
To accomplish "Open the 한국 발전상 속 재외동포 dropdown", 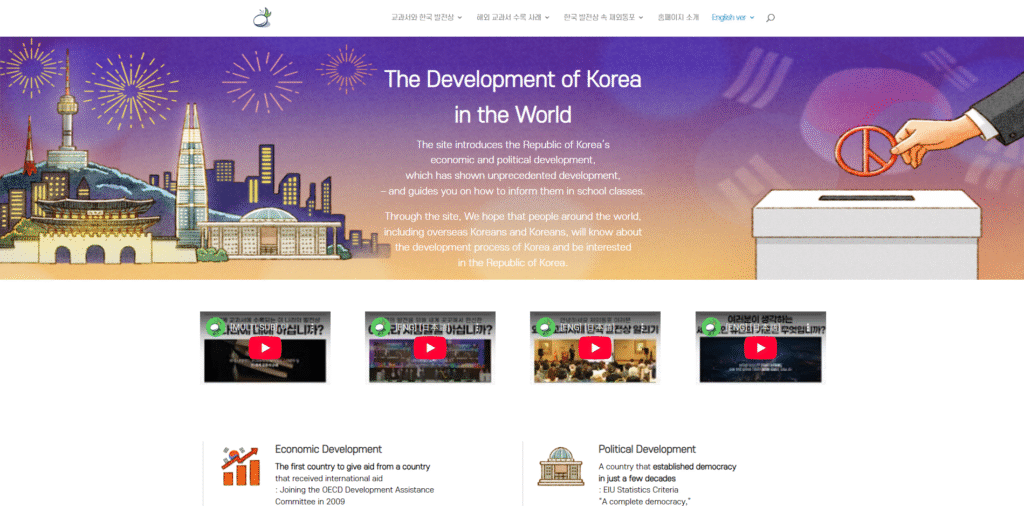I will coord(602,18).
